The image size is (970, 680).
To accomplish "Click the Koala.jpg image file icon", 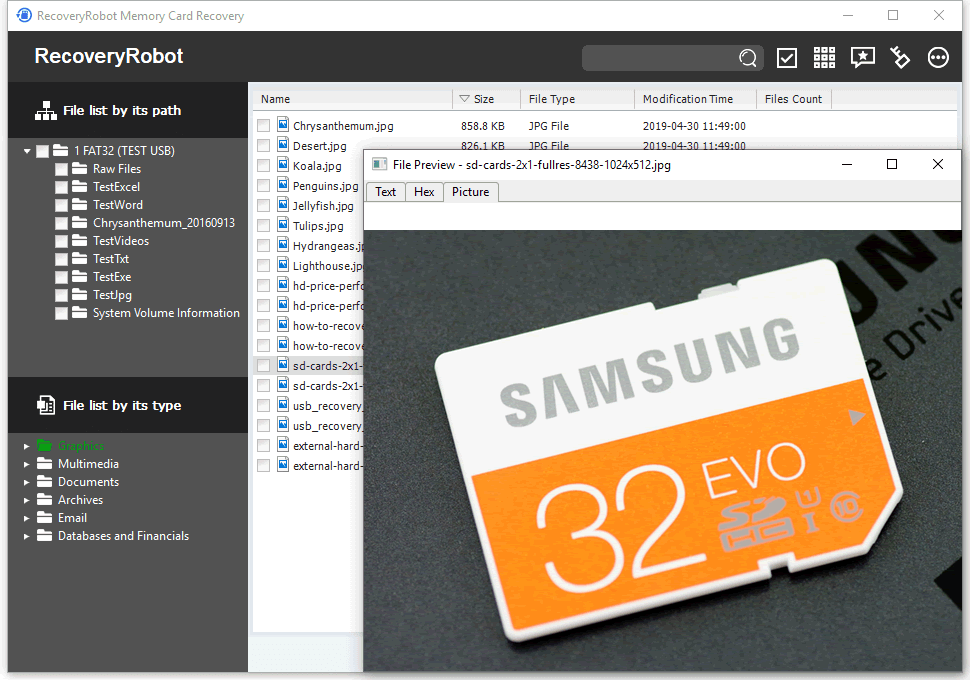I will pos(283,165).
